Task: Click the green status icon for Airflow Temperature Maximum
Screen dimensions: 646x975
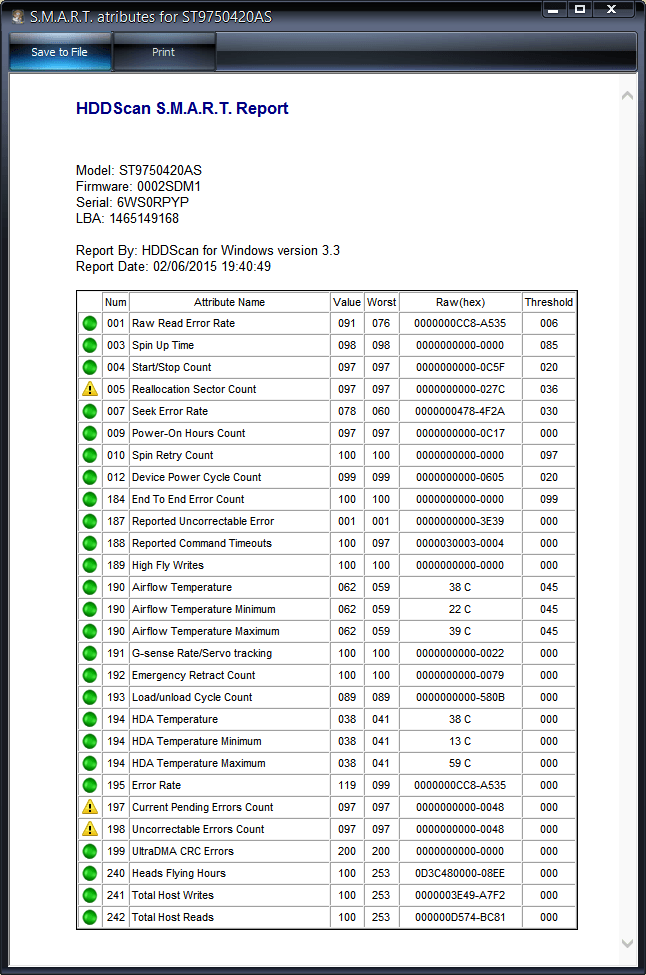Action: tap(90, 631)
